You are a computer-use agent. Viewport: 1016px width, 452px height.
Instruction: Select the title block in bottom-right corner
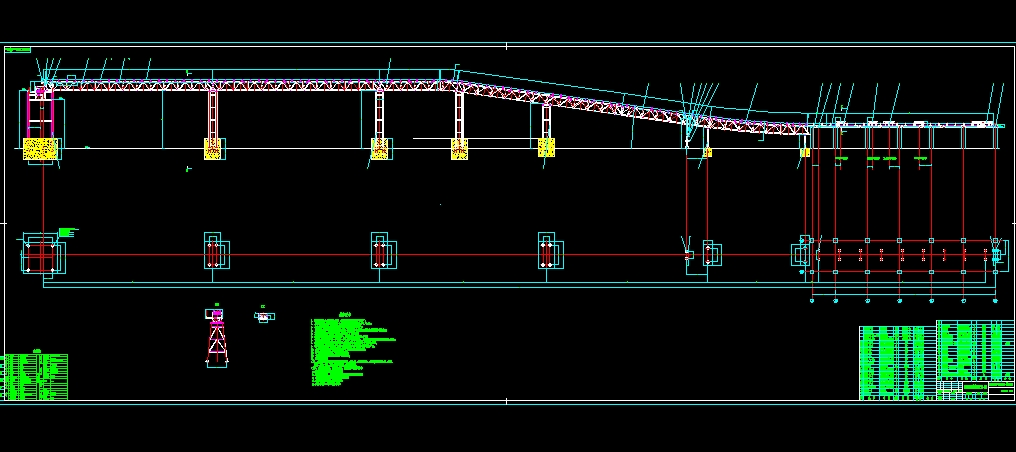[x=962, y=388]
